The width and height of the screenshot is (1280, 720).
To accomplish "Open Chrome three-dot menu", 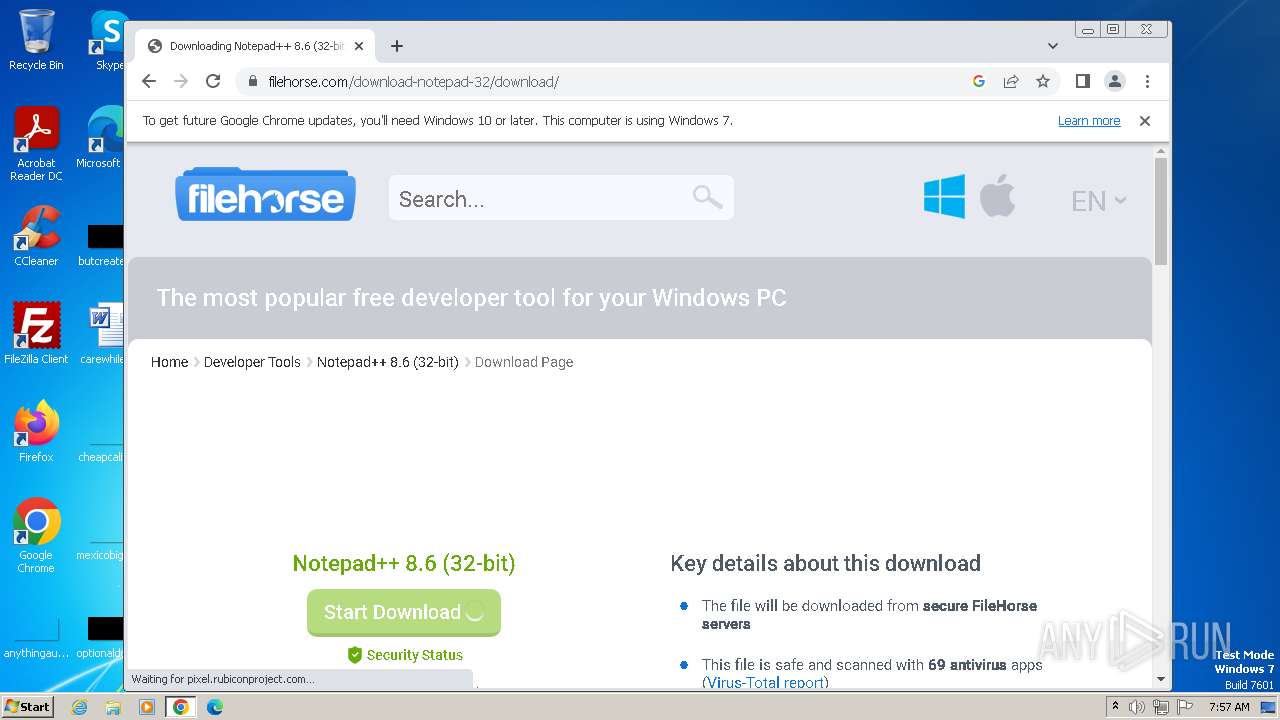I will coord(1147,81).
